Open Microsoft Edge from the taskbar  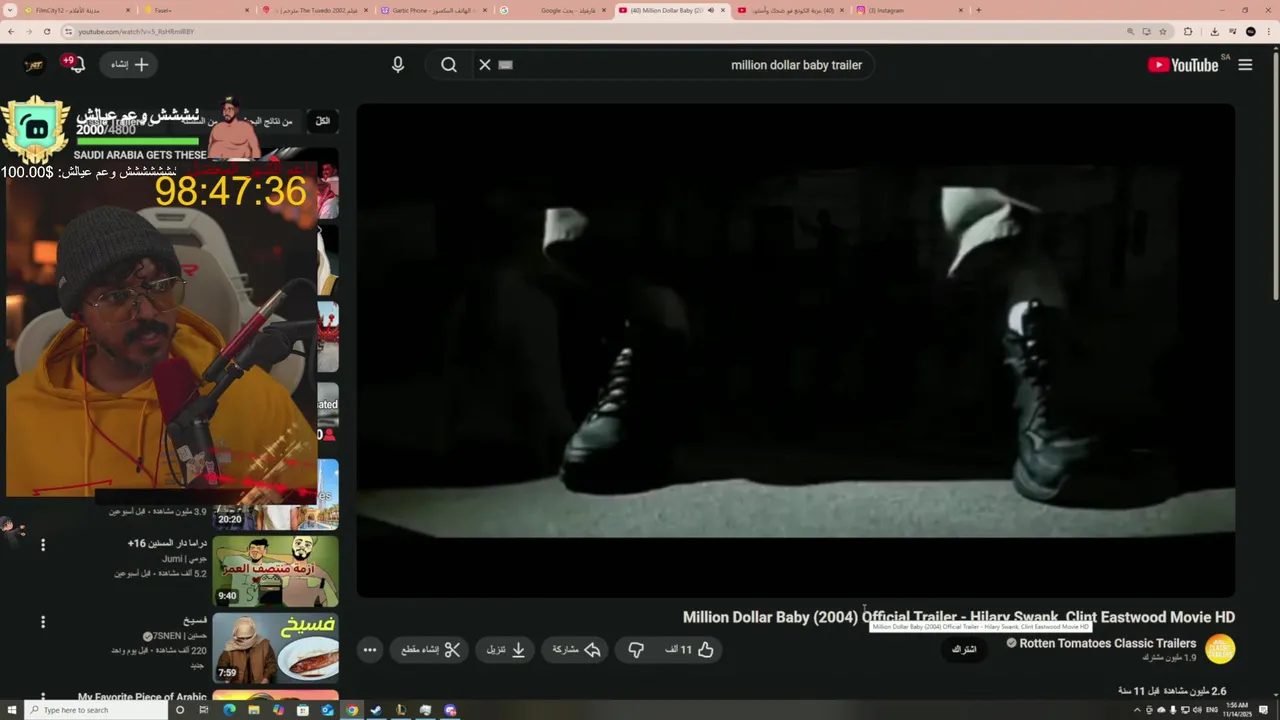(229, 710)
